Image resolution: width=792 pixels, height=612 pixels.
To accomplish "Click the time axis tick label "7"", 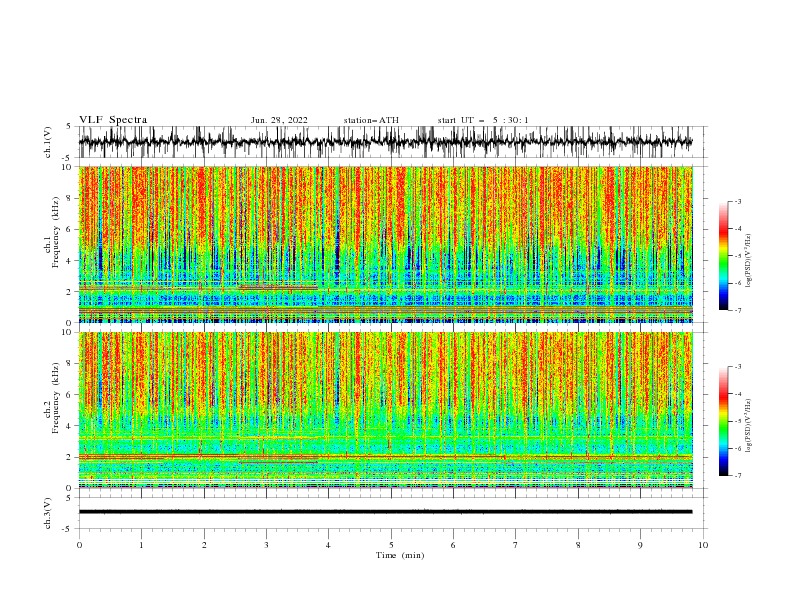I will pyautogui.click(x=516, y=545).
